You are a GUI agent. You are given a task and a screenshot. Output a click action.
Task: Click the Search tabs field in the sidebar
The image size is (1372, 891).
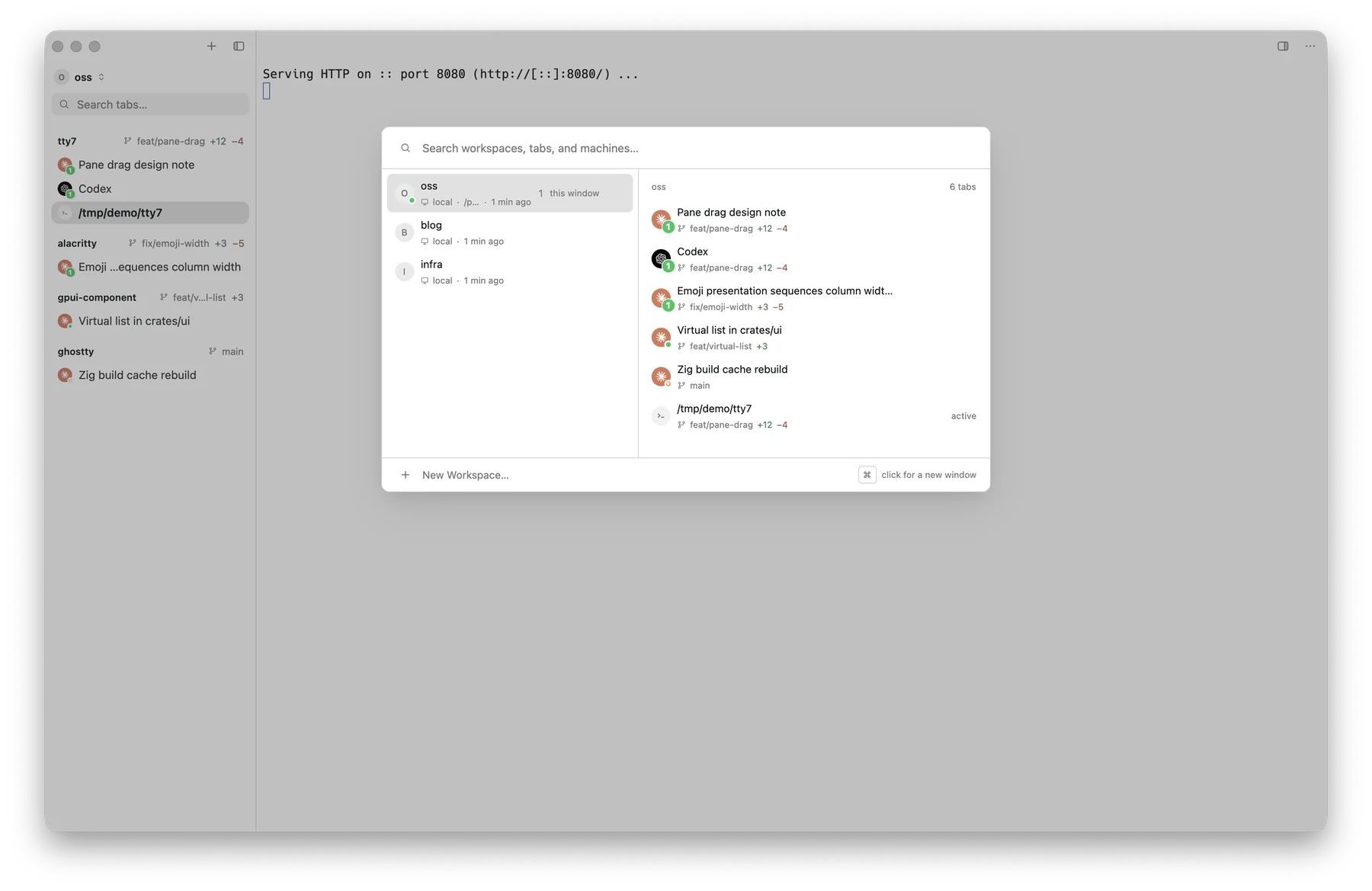tap(150, 104)
